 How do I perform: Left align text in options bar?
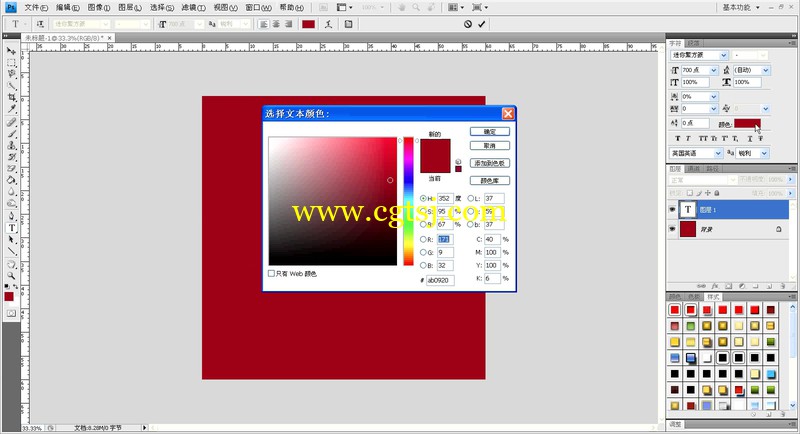263,24
